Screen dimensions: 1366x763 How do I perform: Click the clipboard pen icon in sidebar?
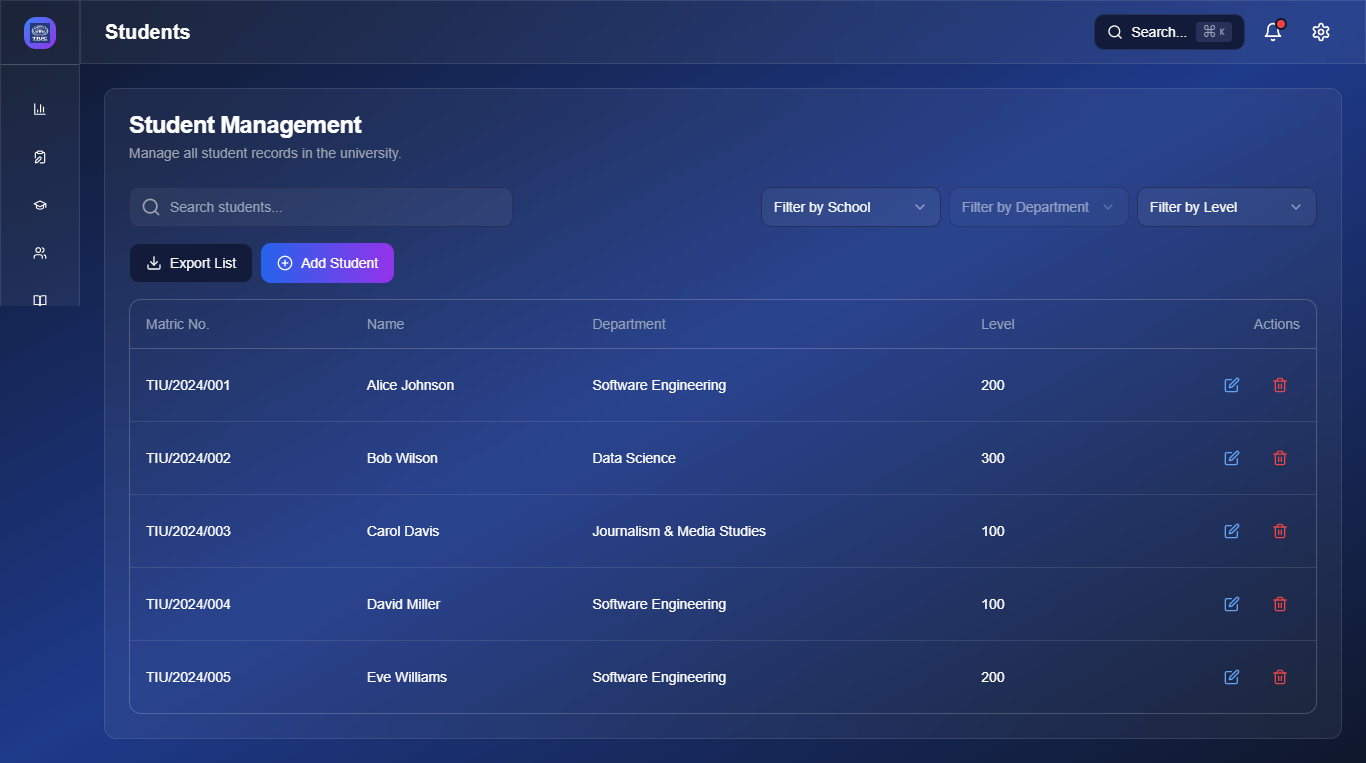pyautogui.click(x=40, y=157)
